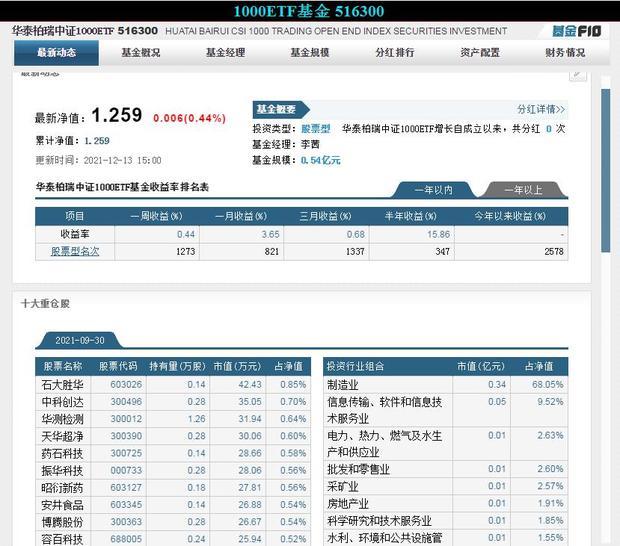The image size is (620, 546).
Task: Open the 资产配置 tab
Action: [x=480, y=53]
